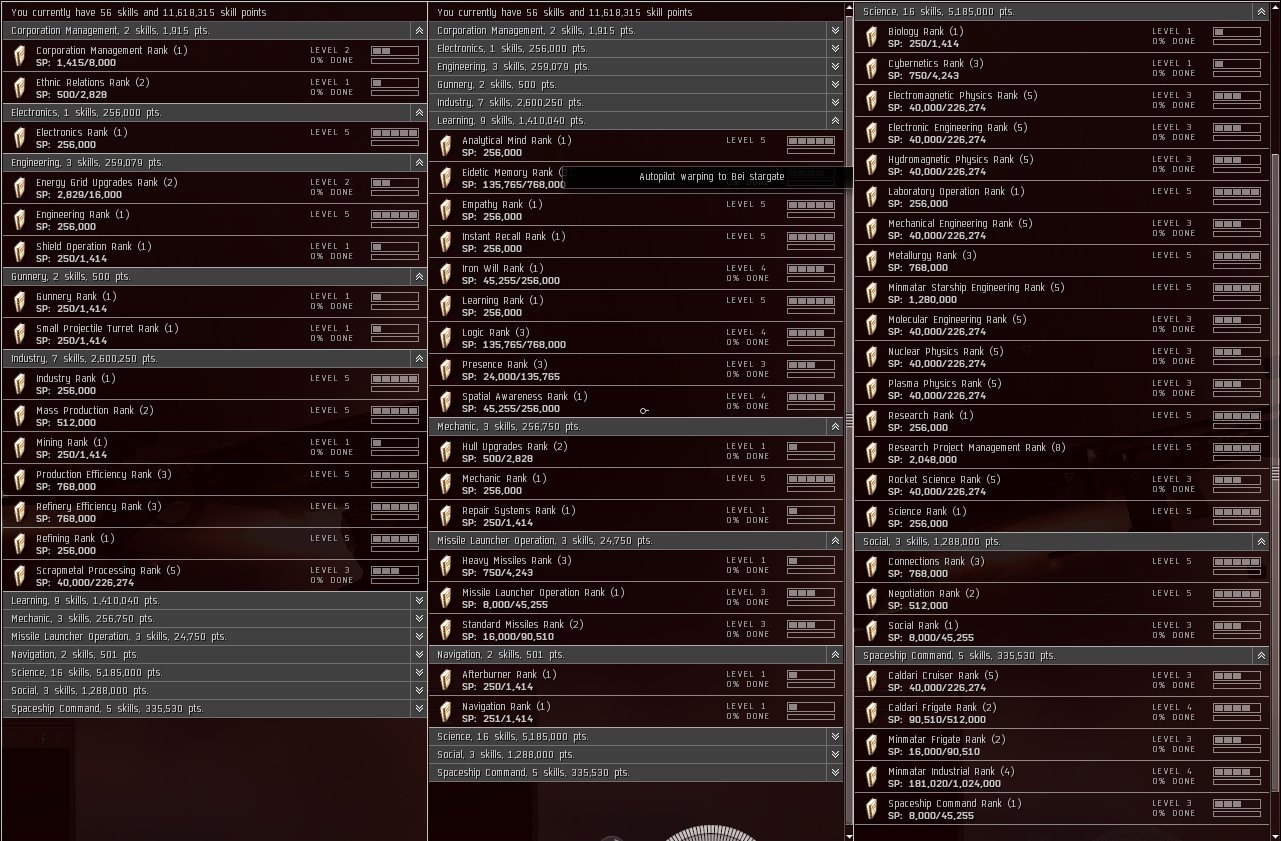The width and height of the screenshot is (1281, 841).
Task: Select the Instant Recall skill icon
Action: tap(445, 242)
